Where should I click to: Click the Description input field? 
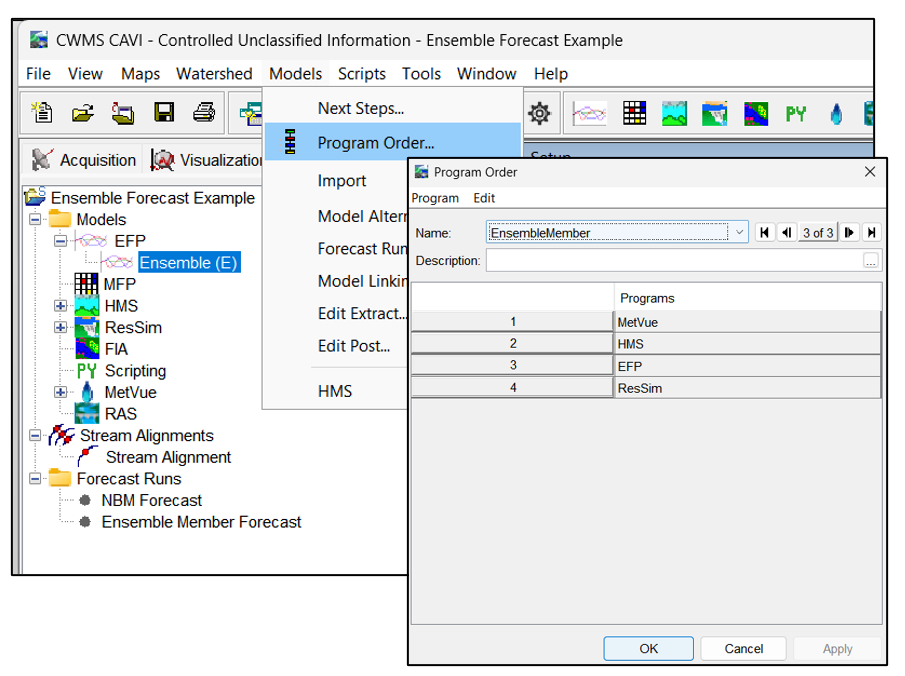674,260
